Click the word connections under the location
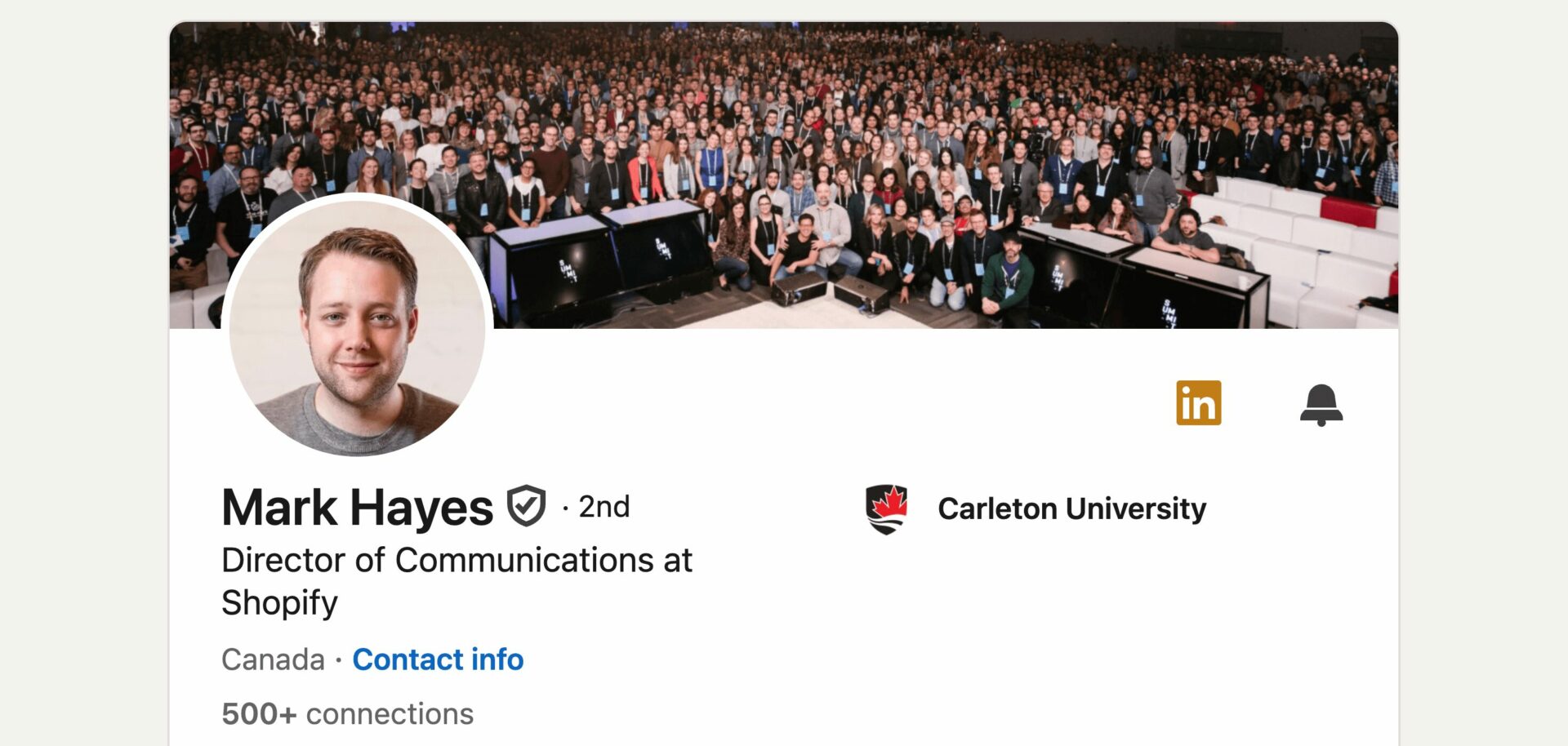Image resolution: width=1568 pixels, height=746 pixels. [390, 714]
